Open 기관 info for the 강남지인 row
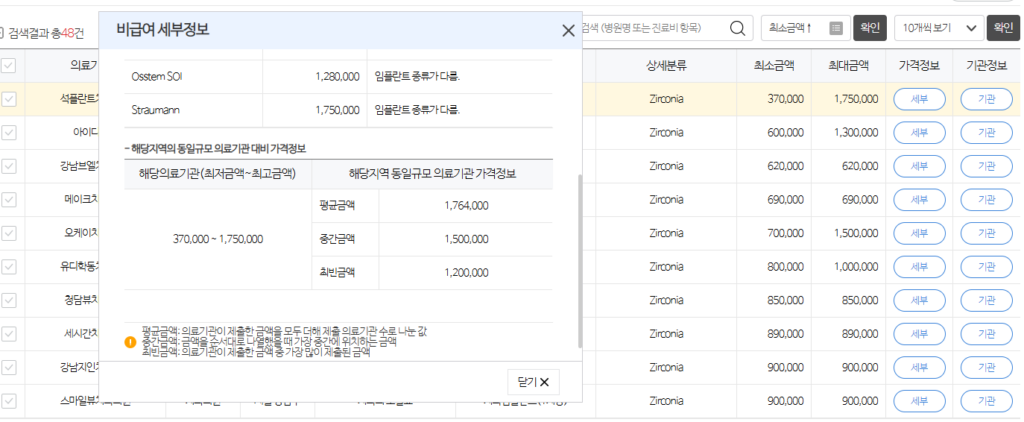Screen dimensions: 1024x422 986,368
